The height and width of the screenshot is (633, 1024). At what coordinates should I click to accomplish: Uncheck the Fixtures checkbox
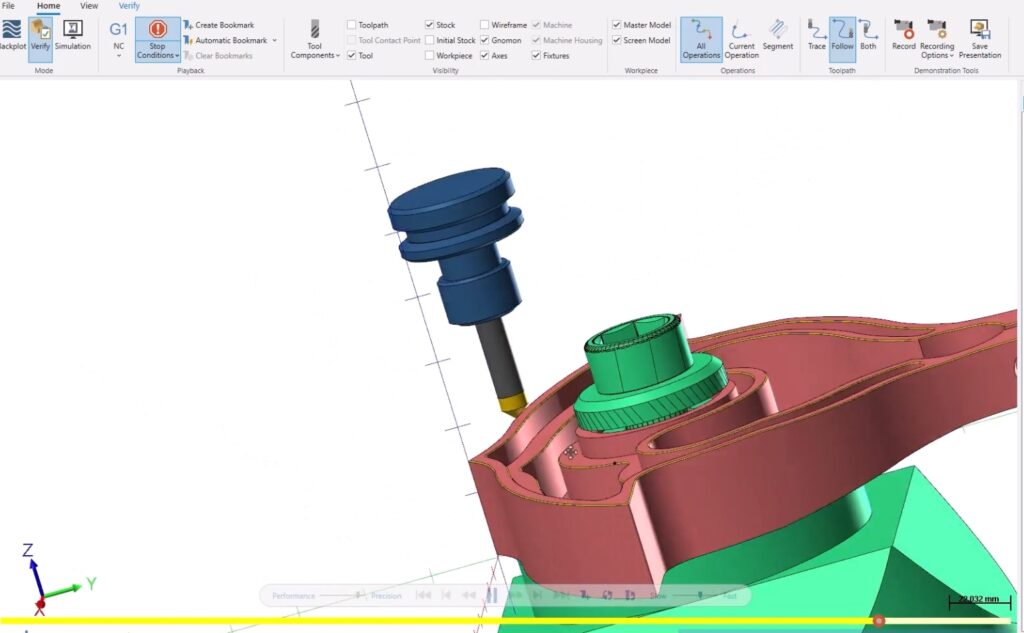click(537, 56)
